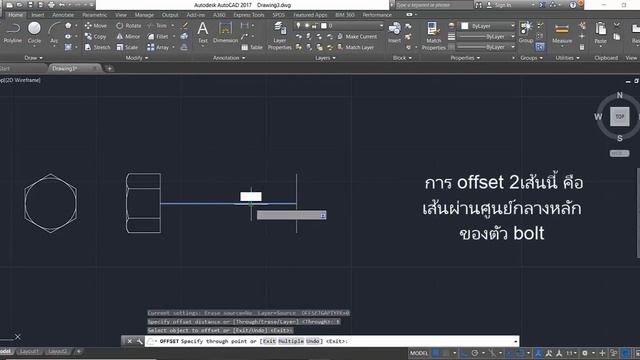
Task: Activate the Stretch command
Action: tap(97, 47)
